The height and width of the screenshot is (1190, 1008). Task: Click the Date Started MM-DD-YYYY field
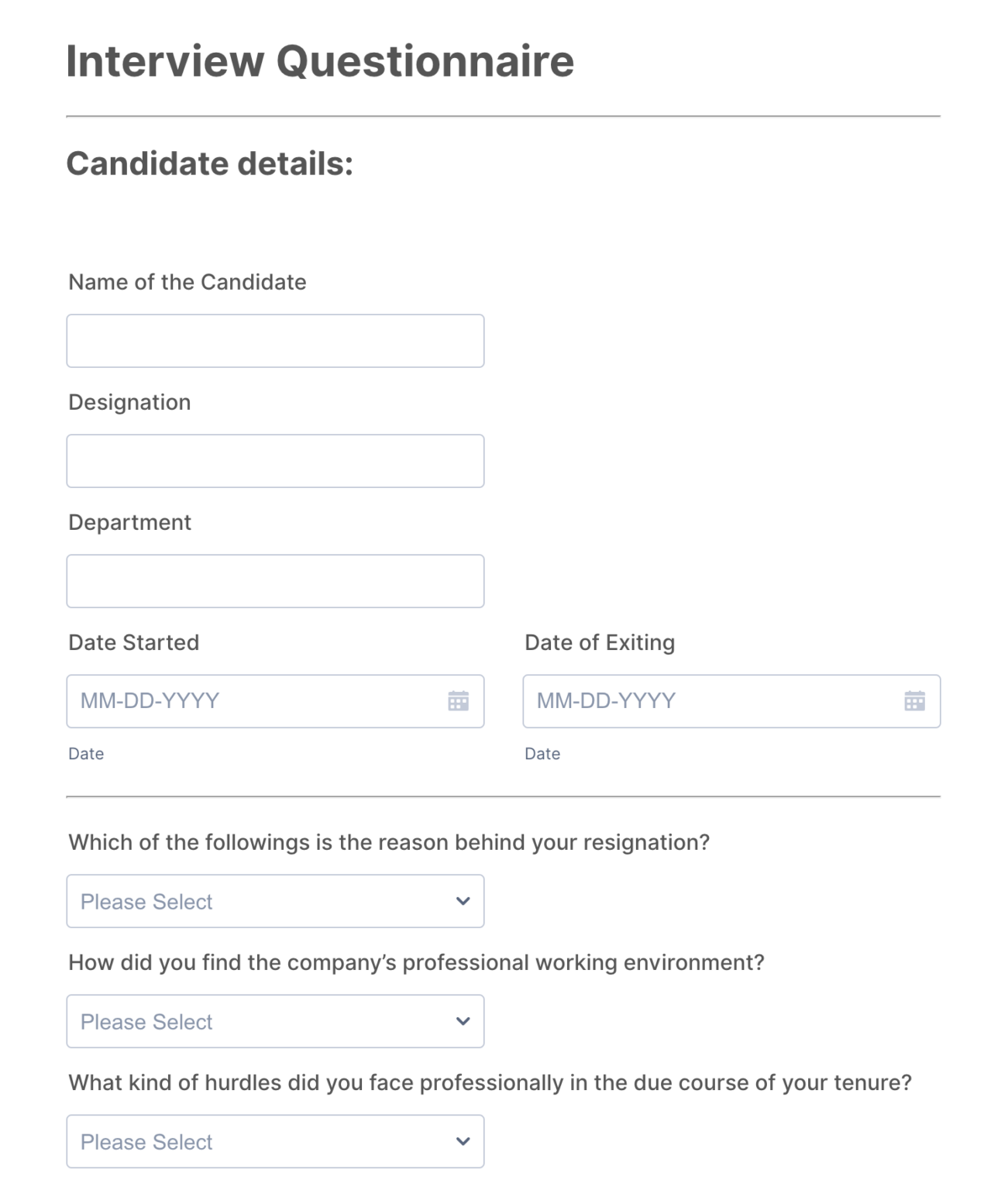coord(232,700)
